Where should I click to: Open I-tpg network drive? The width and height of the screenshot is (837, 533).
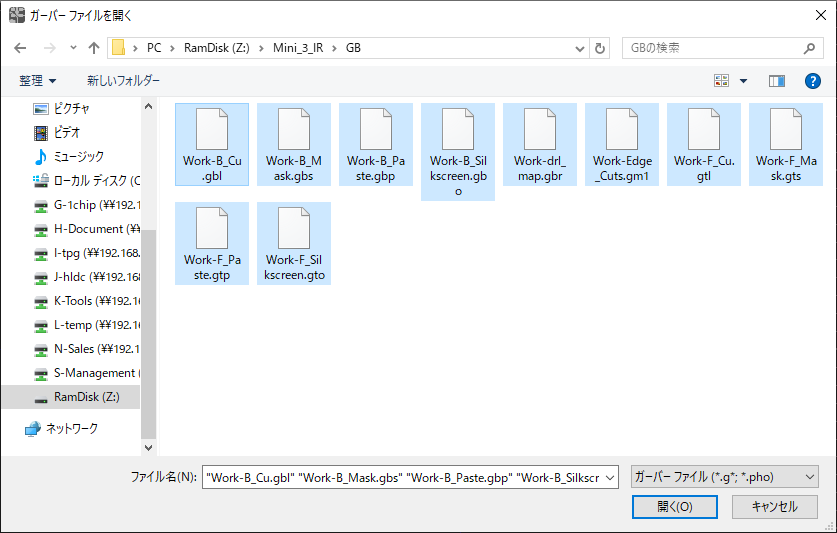coord(86,253)
